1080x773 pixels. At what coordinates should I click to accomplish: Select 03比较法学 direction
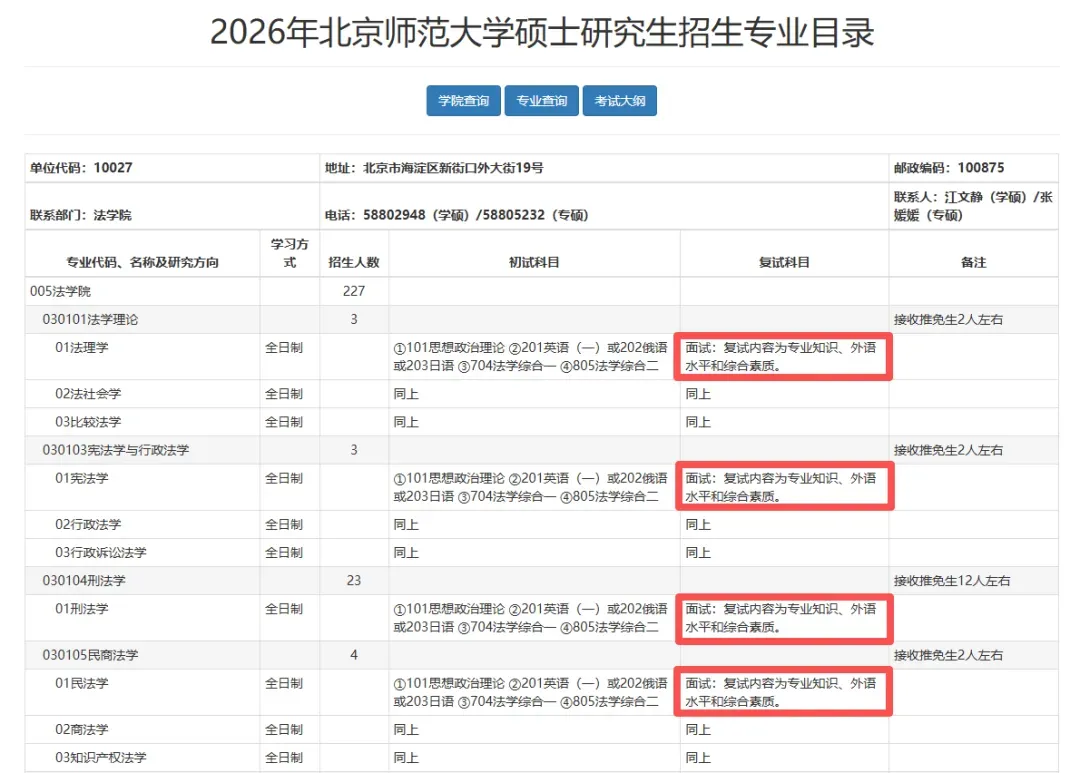[x=88, y=422]
